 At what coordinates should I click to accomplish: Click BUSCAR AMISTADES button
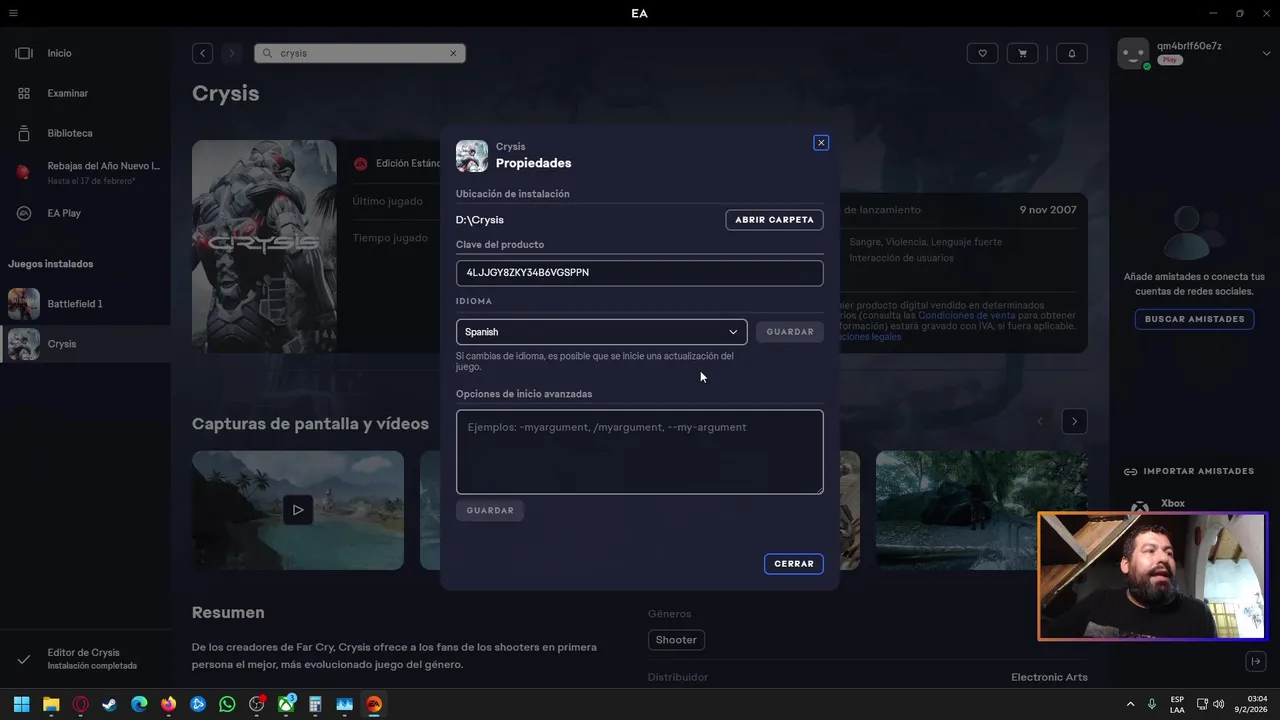(1194, 319)
